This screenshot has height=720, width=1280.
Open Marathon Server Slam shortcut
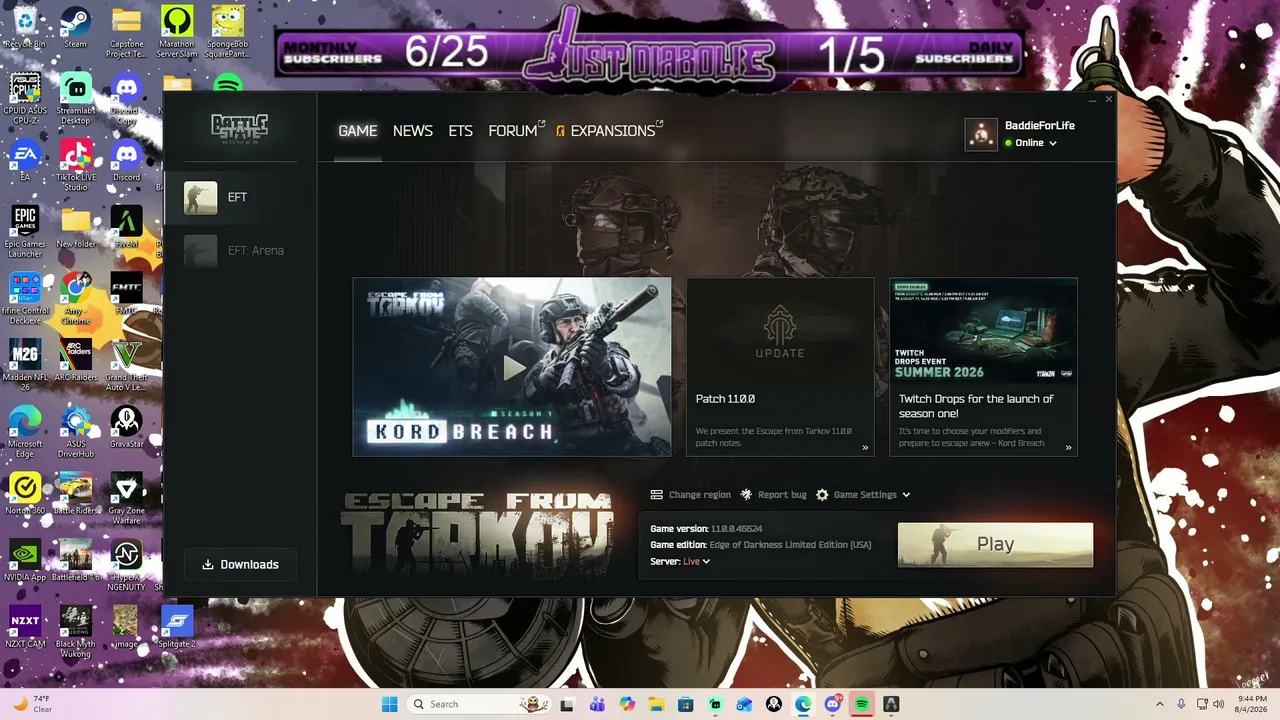(177, 32)
